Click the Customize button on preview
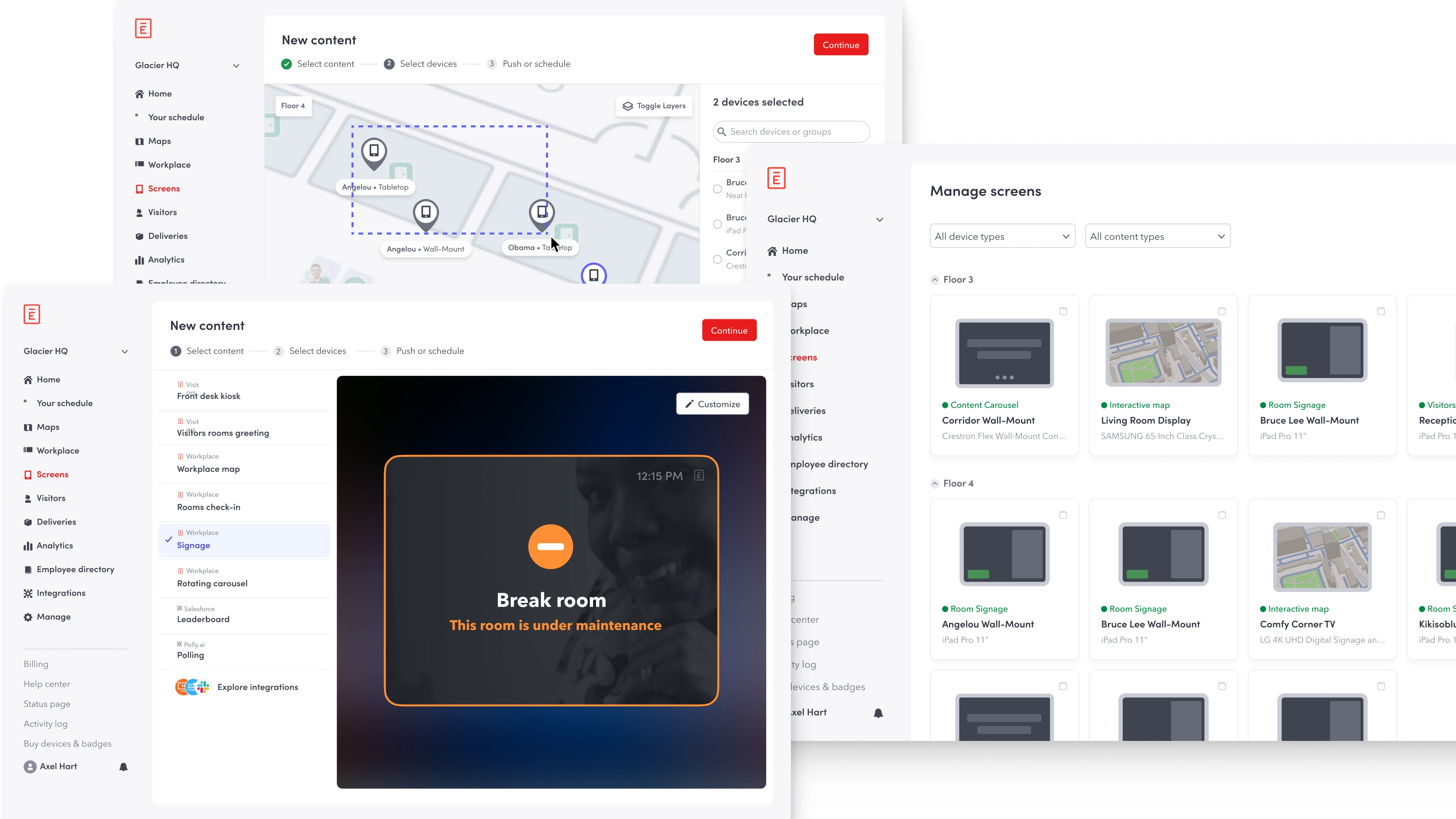Viewport: 1456px width, 819px height. [x=712, y=404]
